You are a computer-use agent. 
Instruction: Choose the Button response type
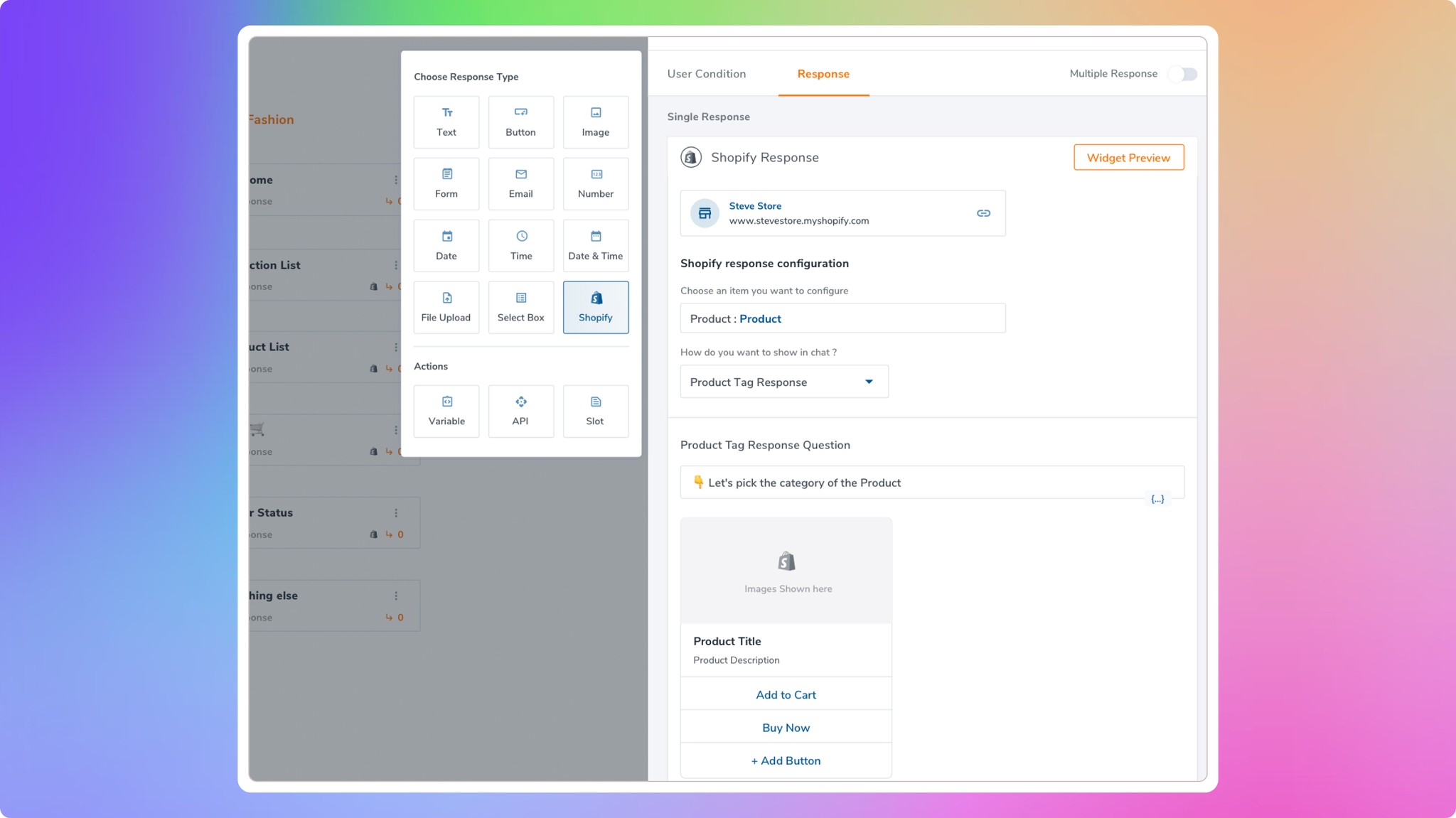520,122
